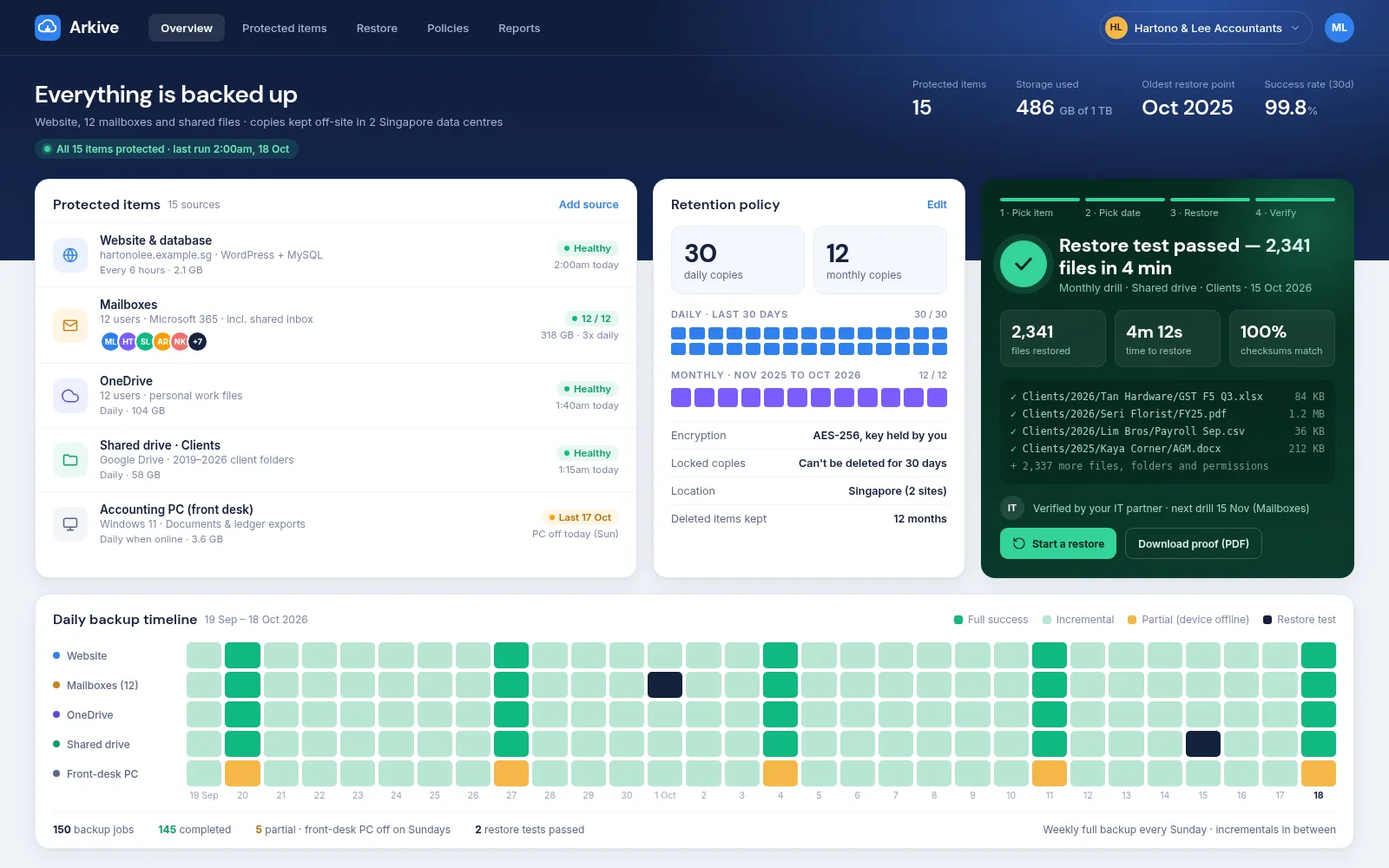Screen dimensions: 1389x868
Task: Click the all items protected status pill
Action: pyautogui.click(x=167, y=149)
